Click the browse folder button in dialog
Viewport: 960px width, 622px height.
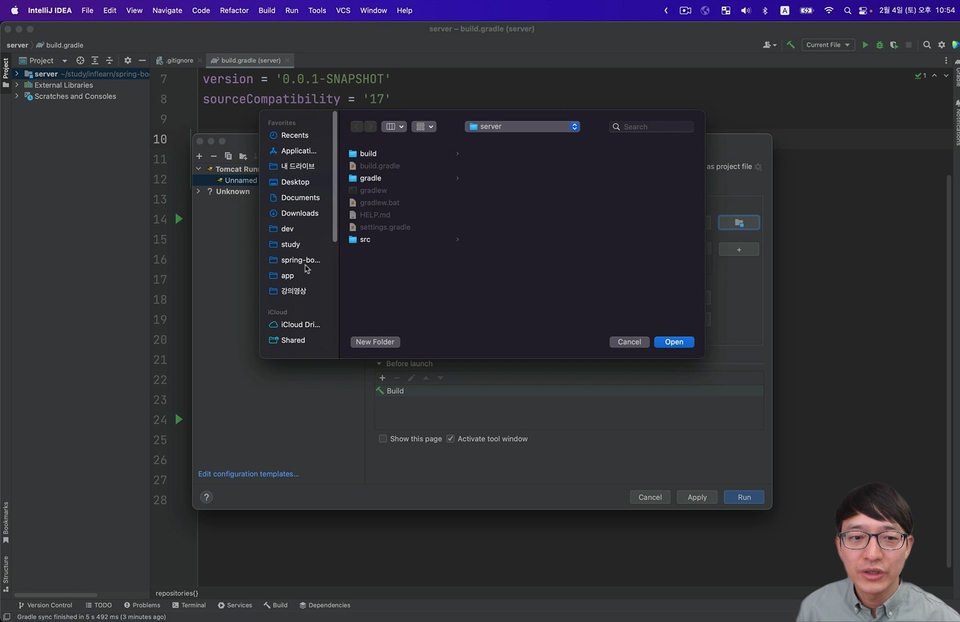[x=738, y=222]
